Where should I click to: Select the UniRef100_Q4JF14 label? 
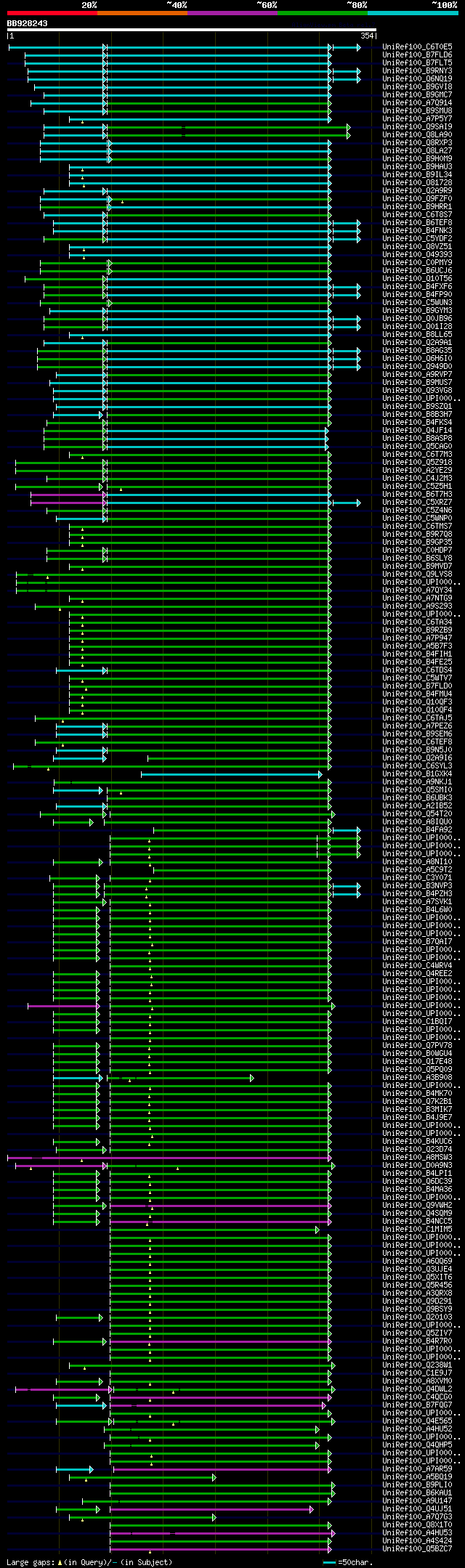point(417,430)
